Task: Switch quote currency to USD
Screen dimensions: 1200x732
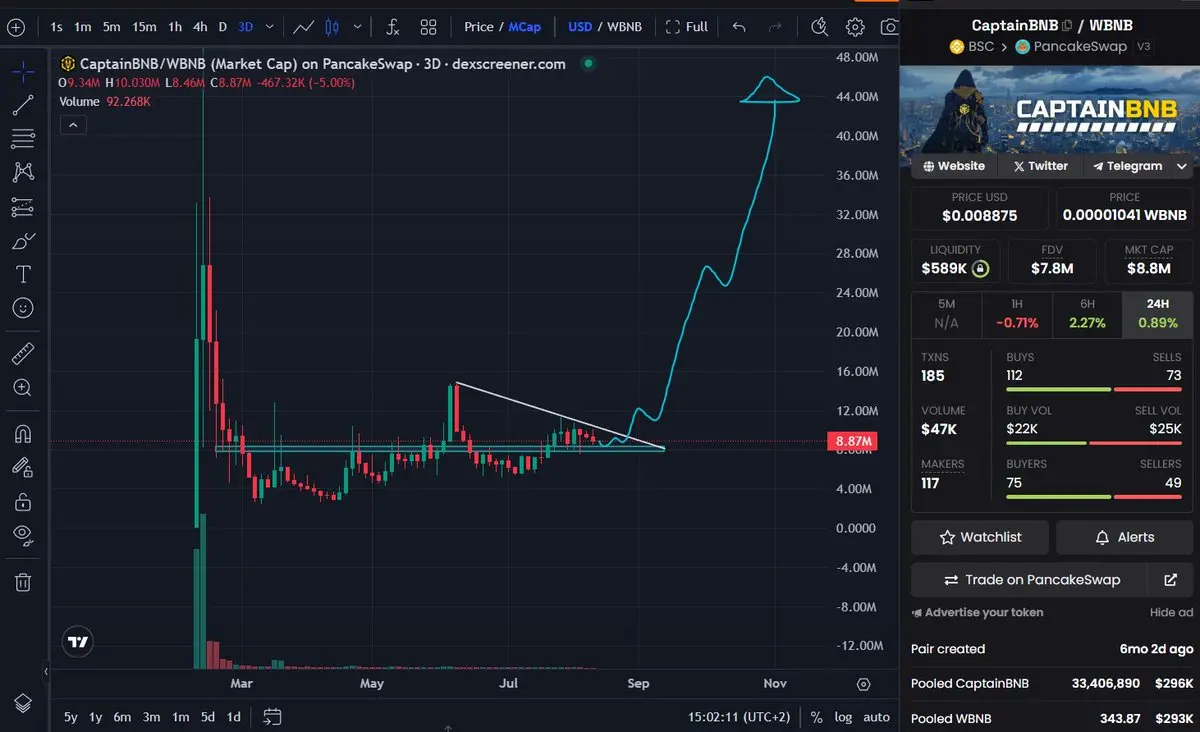Action: pos(580,27)
